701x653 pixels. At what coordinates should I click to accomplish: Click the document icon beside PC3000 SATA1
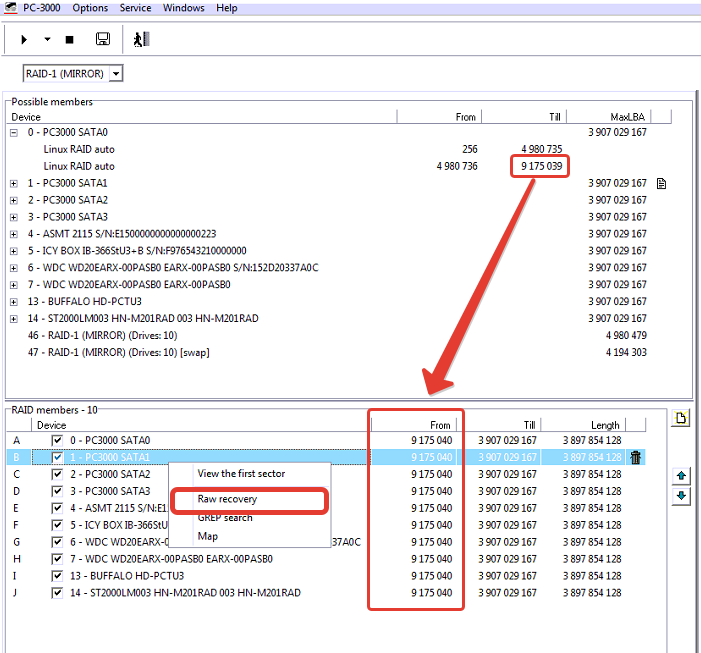tap(662, 183)
